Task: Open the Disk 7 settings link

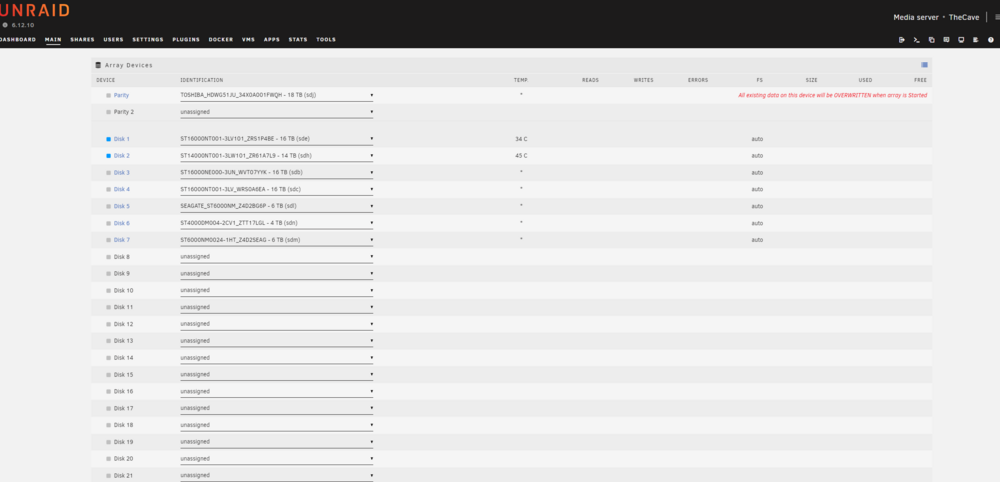Action: 122,240
